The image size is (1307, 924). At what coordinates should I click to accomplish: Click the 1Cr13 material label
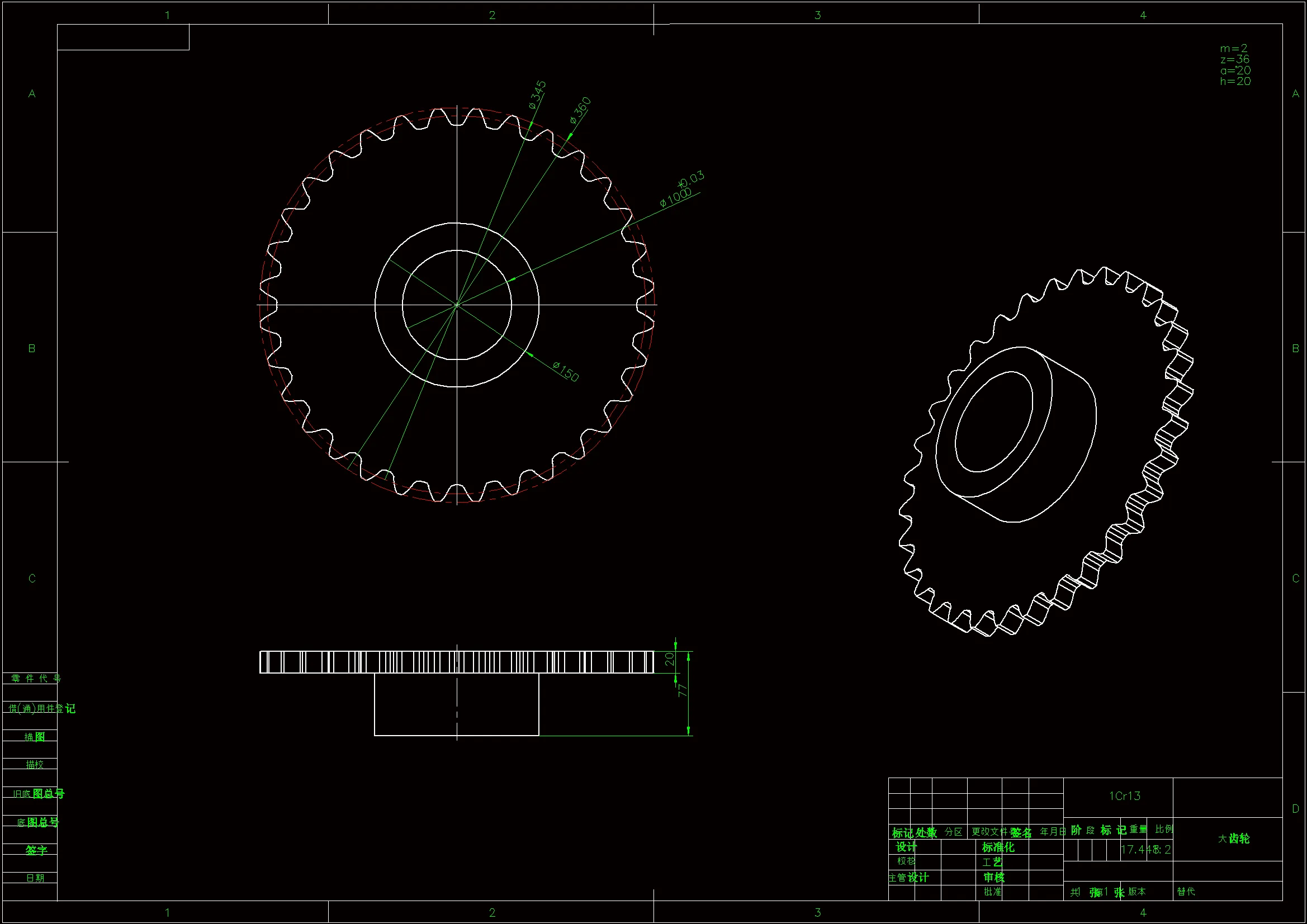click(x=1124, y=796)
